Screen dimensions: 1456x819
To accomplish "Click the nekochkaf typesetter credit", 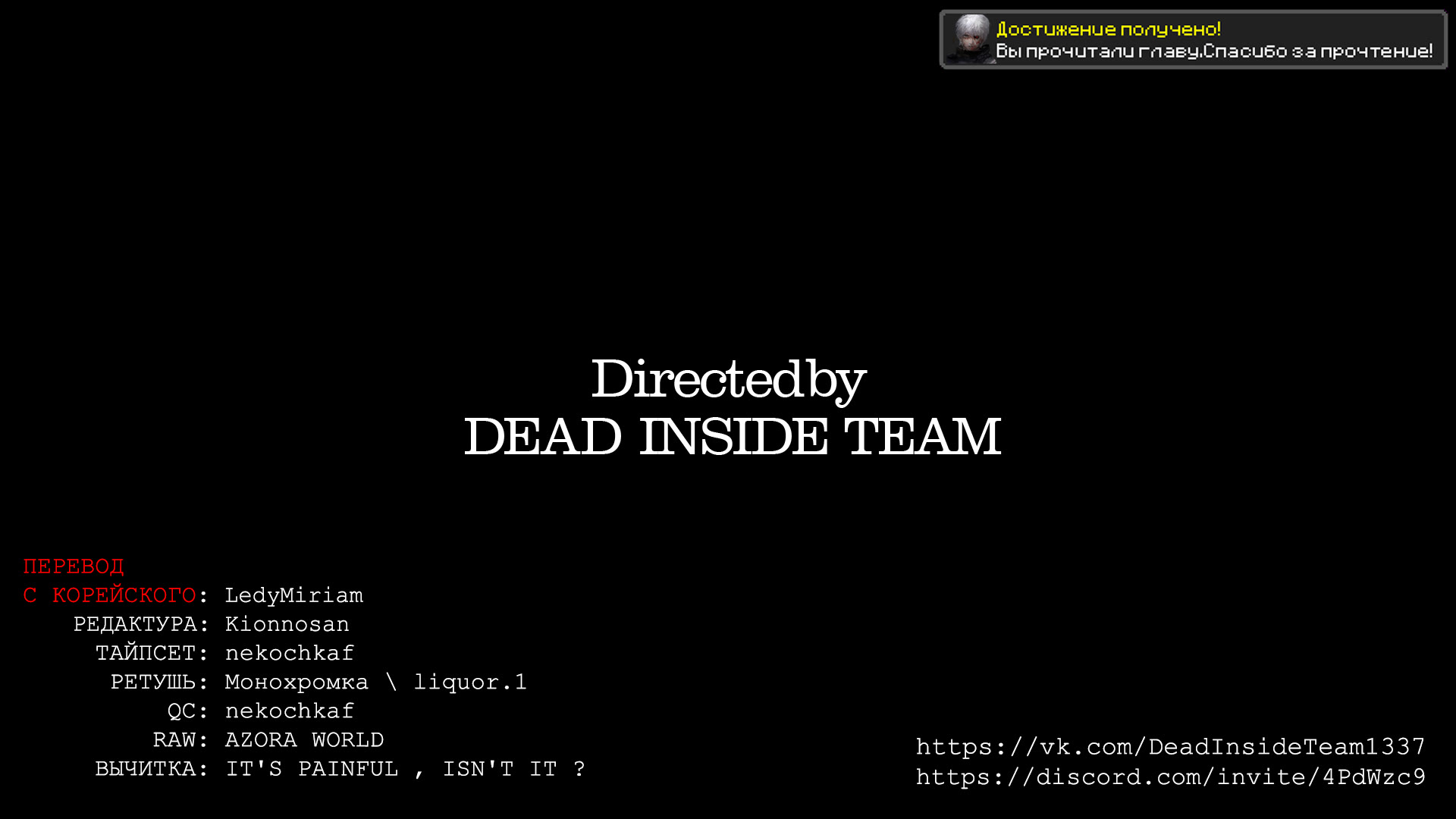I will click(x=289, y=653).
